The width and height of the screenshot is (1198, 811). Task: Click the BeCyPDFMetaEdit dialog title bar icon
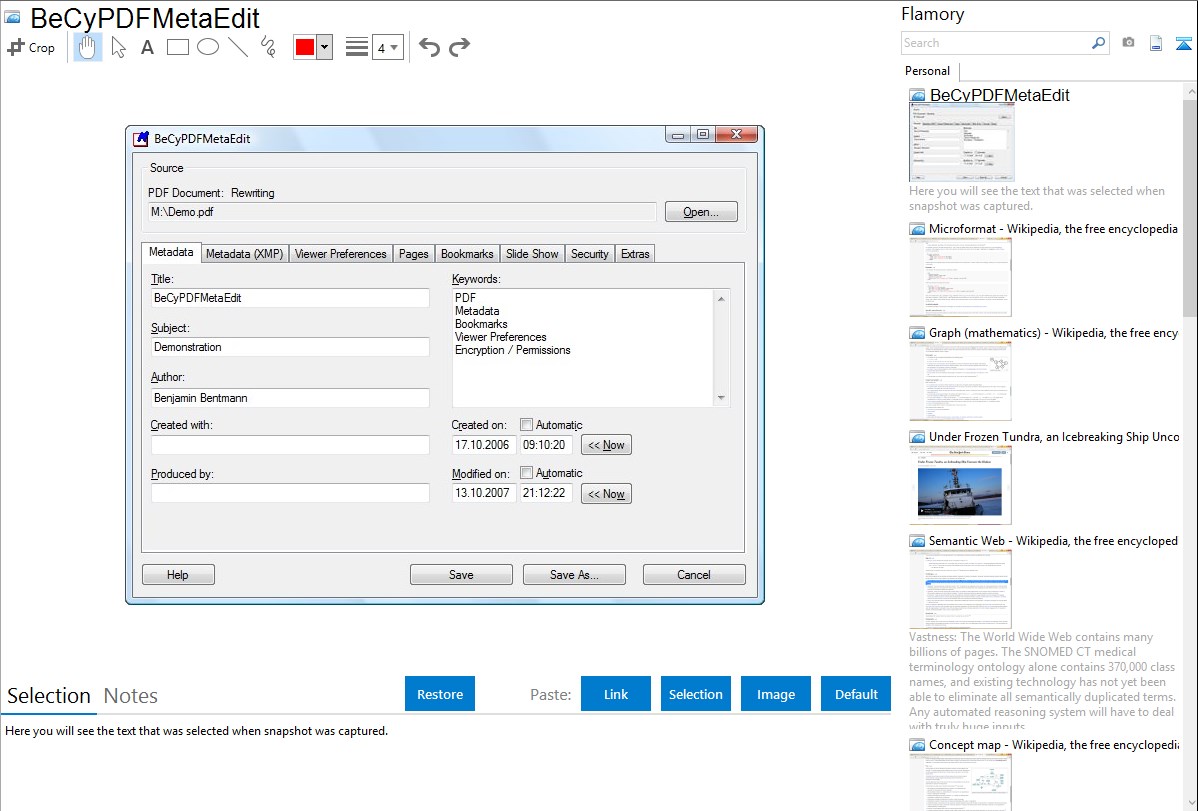coord(141,138)
